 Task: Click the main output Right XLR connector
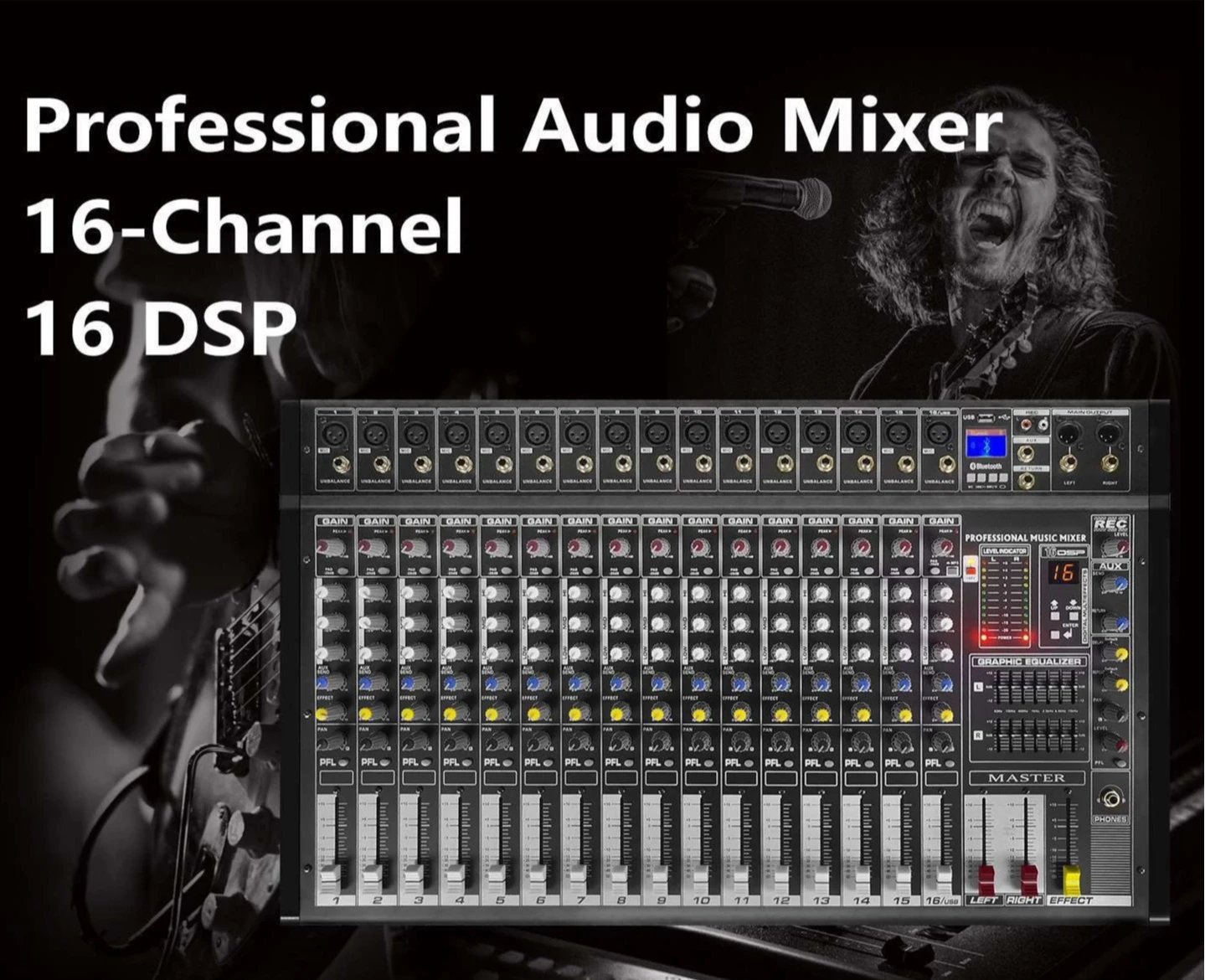point(1110,434)
